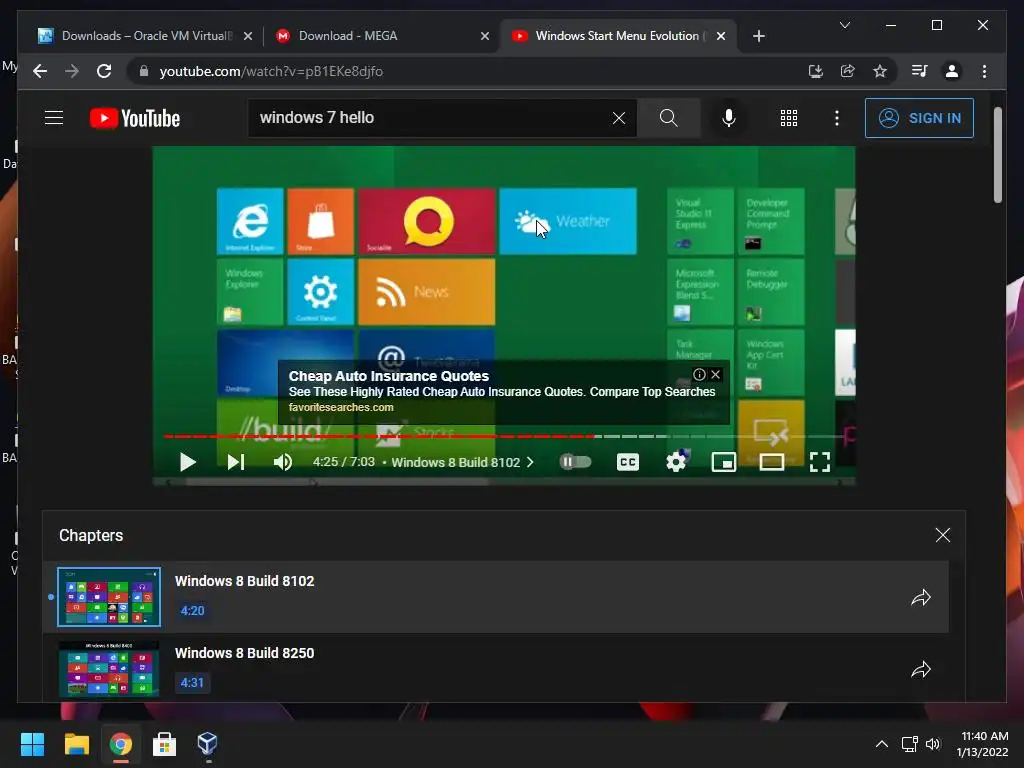Close the Oracle VM VirtualBox tab
This screenshot has height=768, width=1024.
click(x=248, y=36)
